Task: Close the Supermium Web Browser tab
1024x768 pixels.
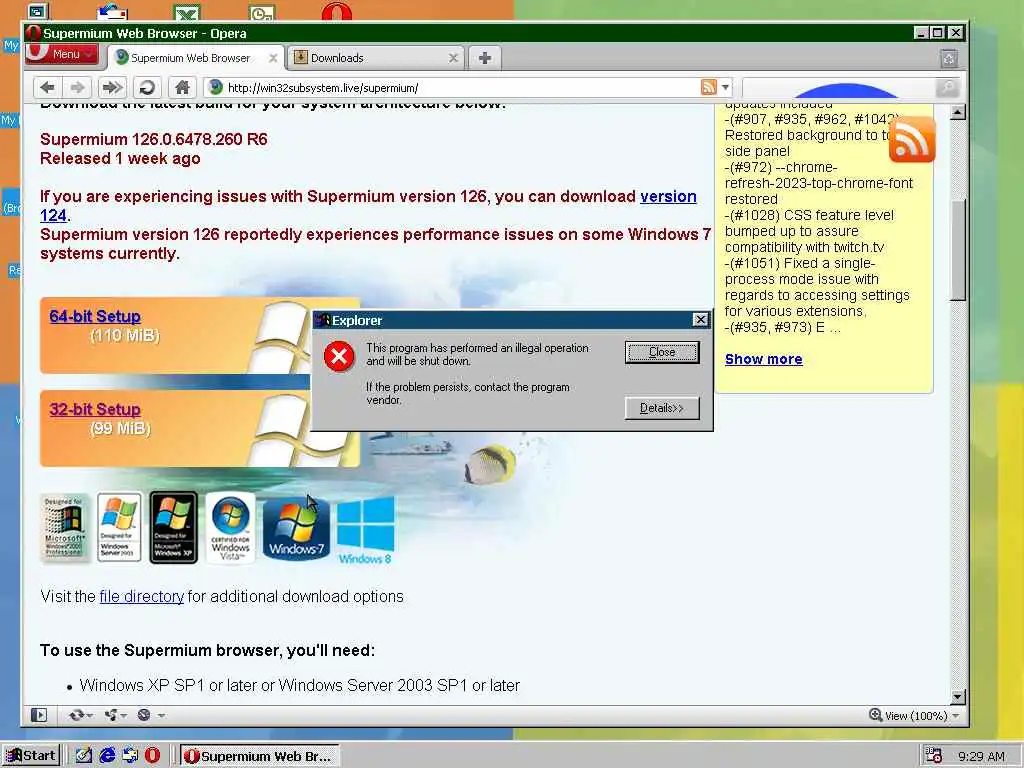Action: click(x=273, y=58)
